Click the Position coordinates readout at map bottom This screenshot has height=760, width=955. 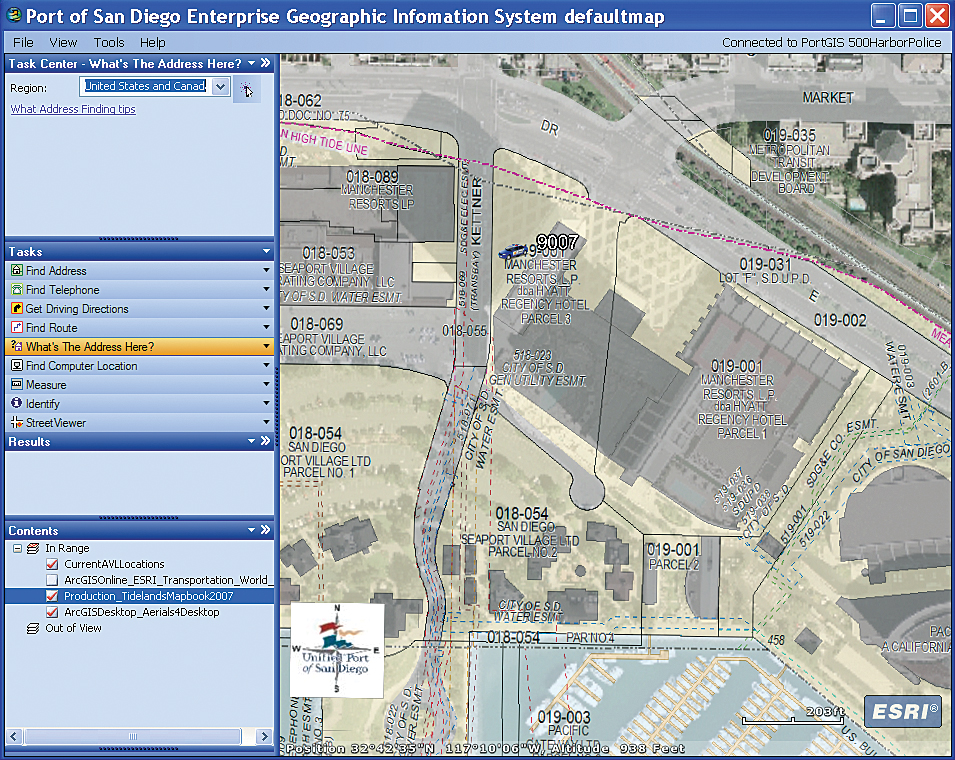click(485, 748)
